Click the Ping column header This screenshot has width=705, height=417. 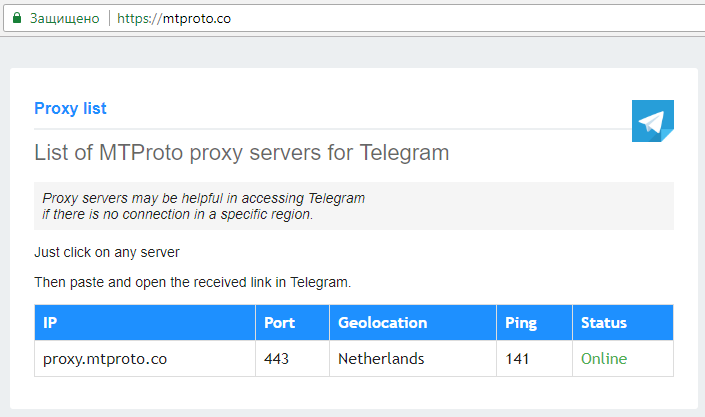pyautogui.click(x=534, y=323)
